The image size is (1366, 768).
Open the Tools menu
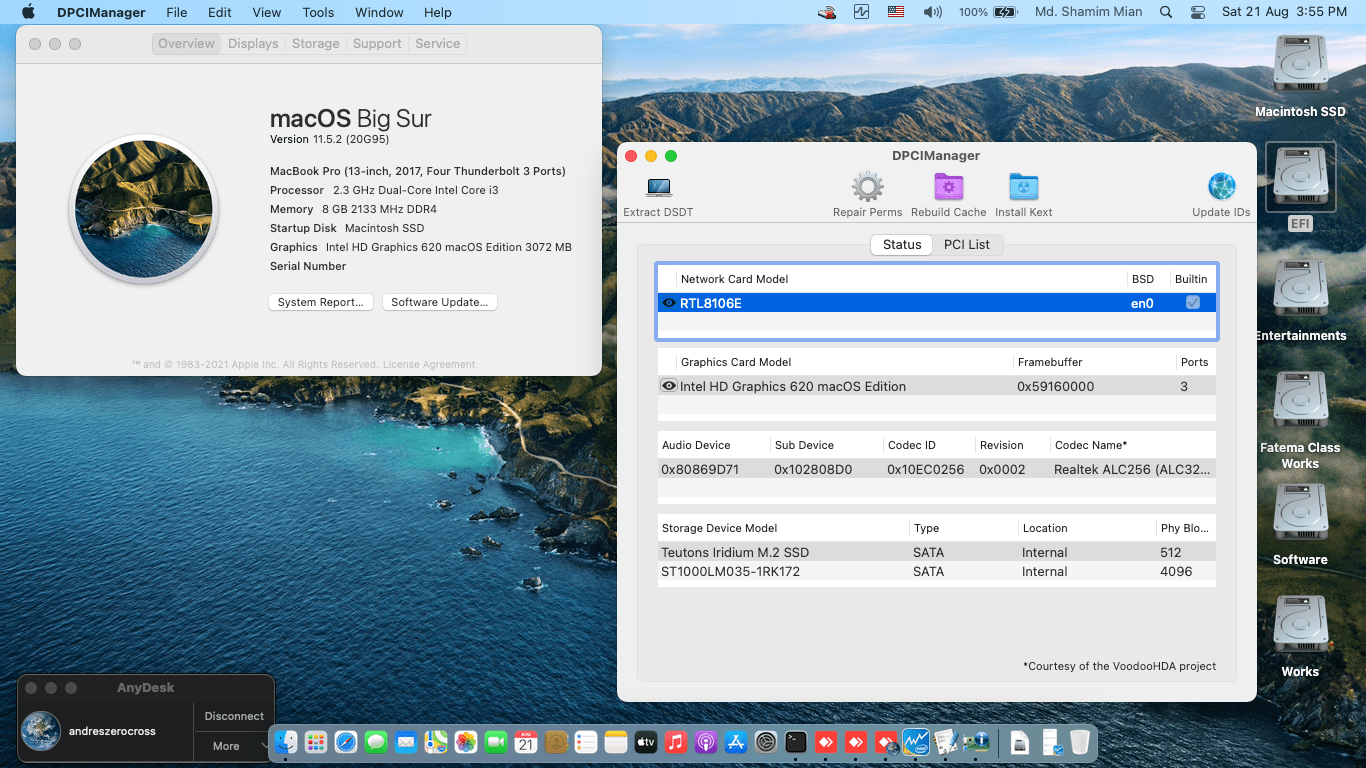(318, 12)
